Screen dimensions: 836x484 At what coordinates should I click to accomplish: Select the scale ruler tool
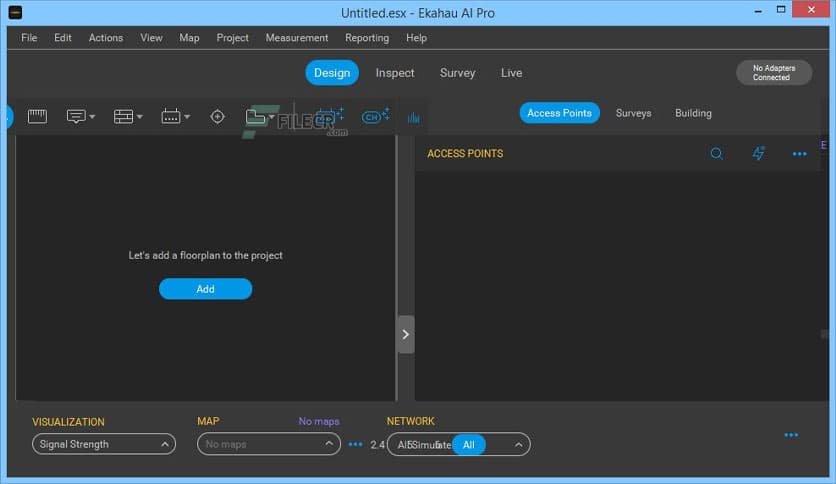tap(37, 117)
